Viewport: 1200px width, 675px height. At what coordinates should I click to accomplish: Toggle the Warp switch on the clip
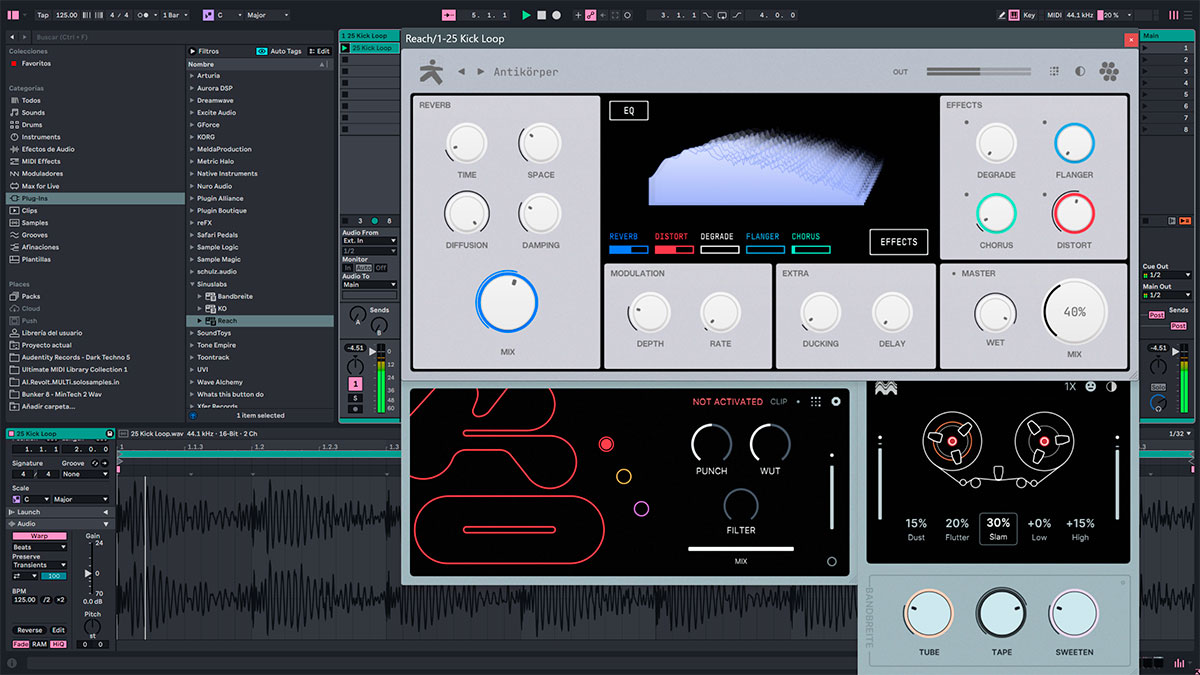40,536
